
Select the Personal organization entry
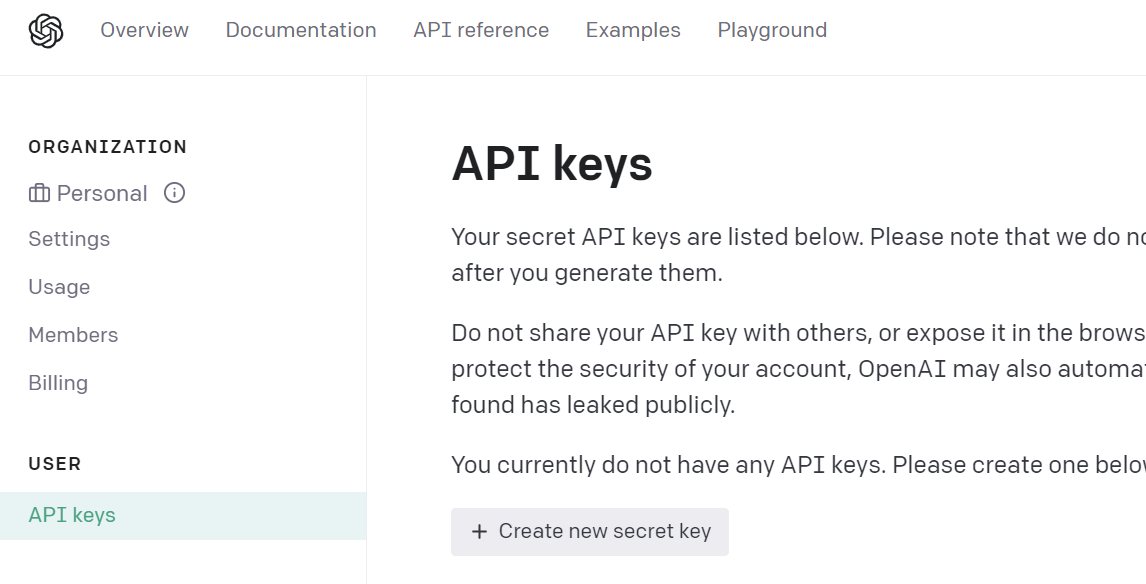102,194
